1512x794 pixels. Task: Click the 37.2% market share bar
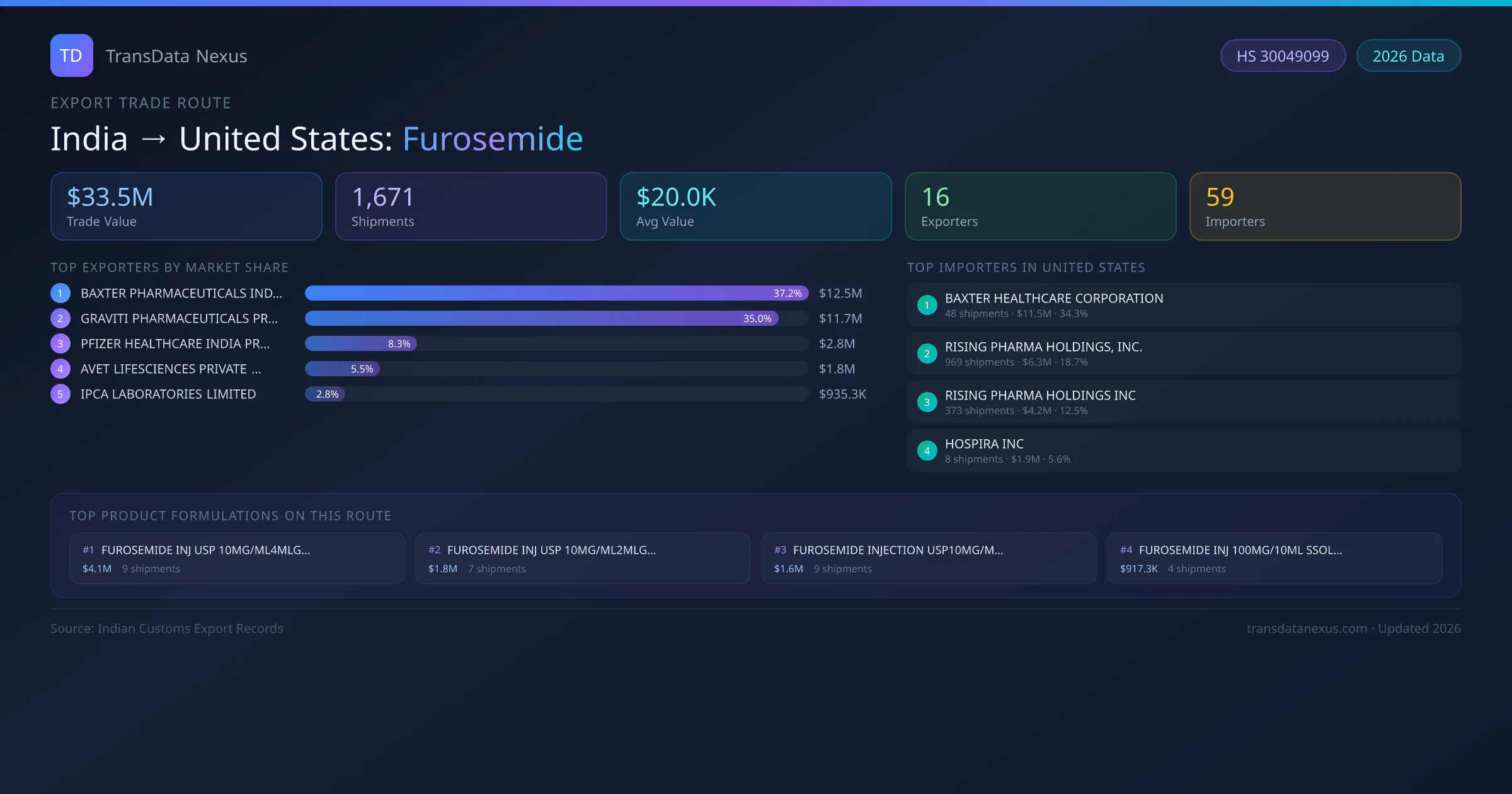tap(556, 293)
